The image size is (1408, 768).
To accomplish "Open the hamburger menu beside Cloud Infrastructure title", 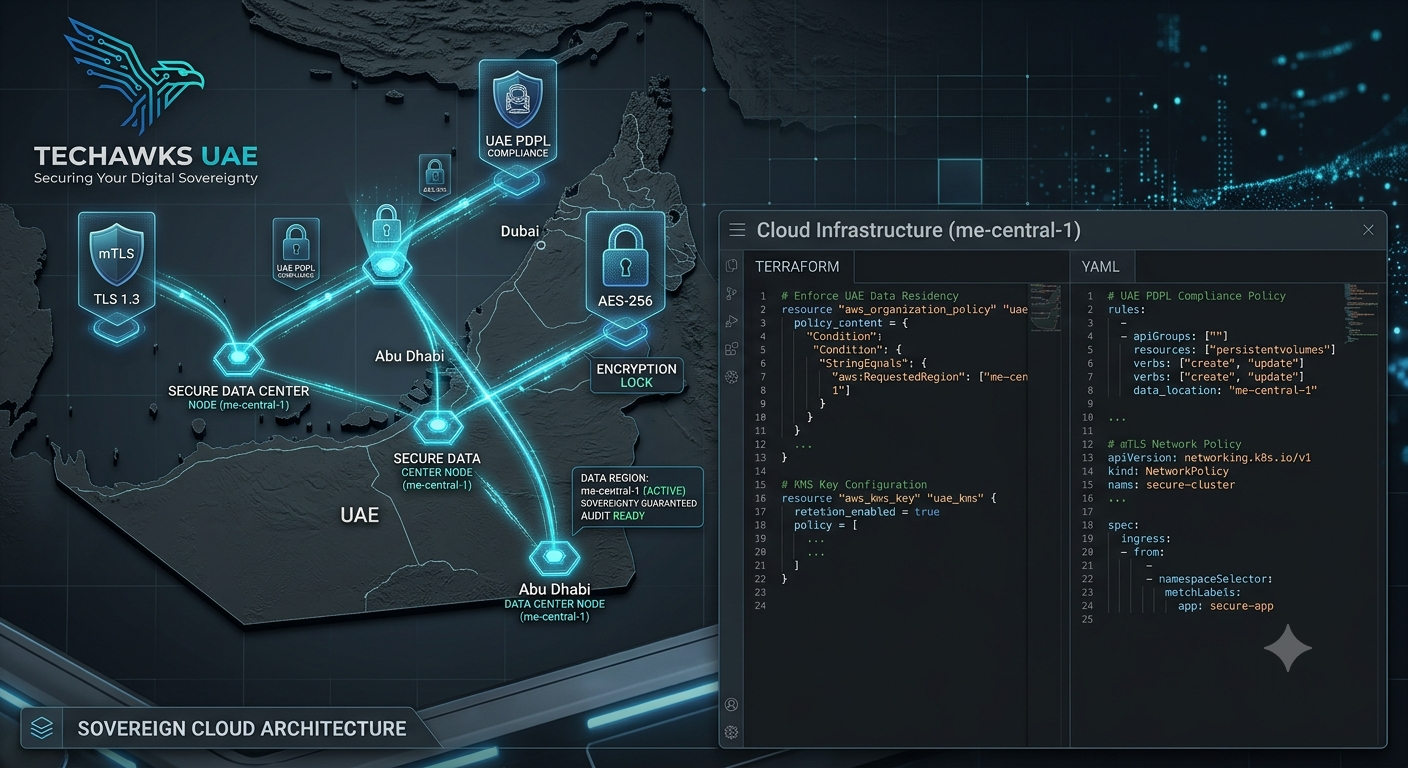I will pyautogui.click(x=737, y=230).
